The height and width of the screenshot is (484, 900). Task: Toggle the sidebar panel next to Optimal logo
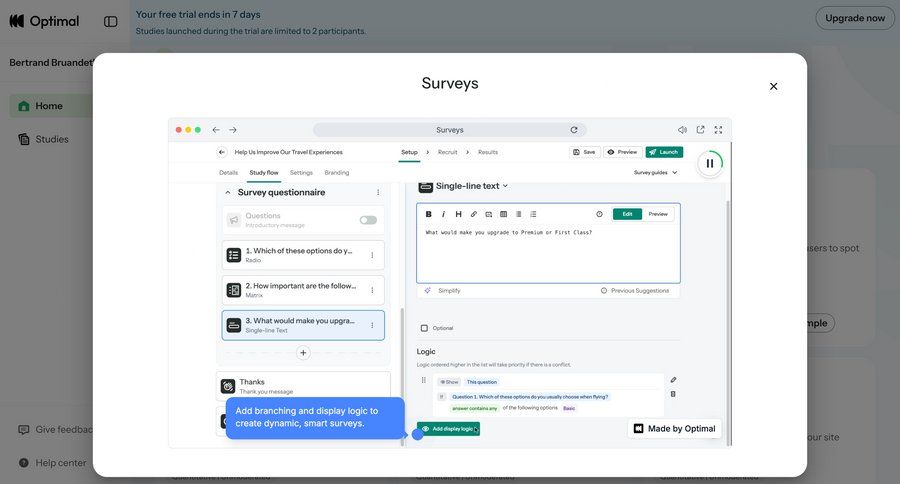(x=111, y=21)
